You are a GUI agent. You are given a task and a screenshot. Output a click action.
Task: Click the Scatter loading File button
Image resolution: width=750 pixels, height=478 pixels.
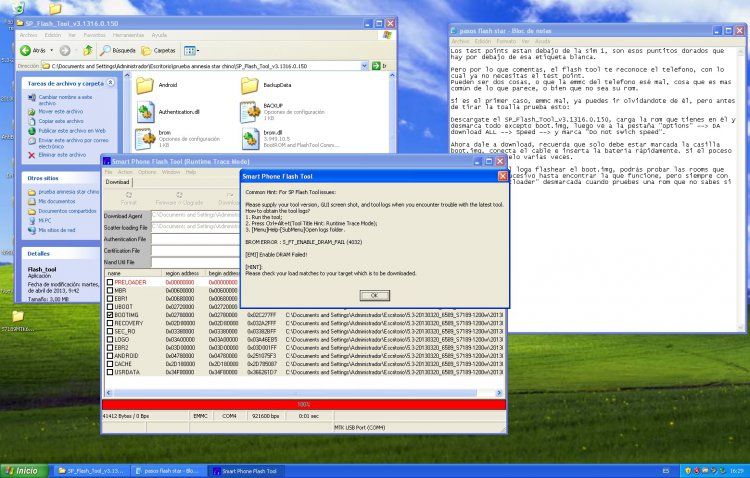tap(127, 228)
